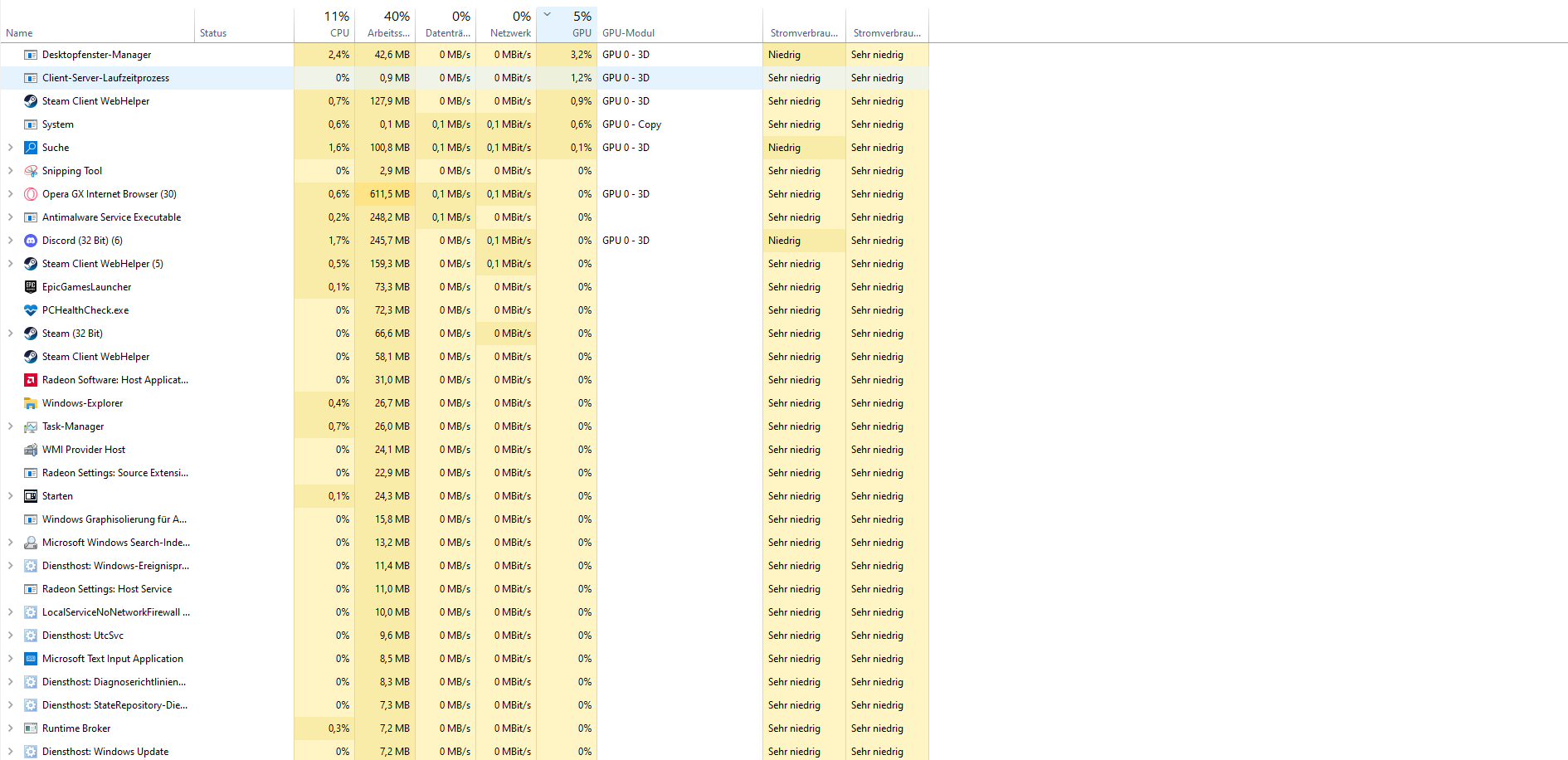The image size is (1568, 760).
Task: Select the "WMI Provider Host" process name
Action: [x=84, y=450]
